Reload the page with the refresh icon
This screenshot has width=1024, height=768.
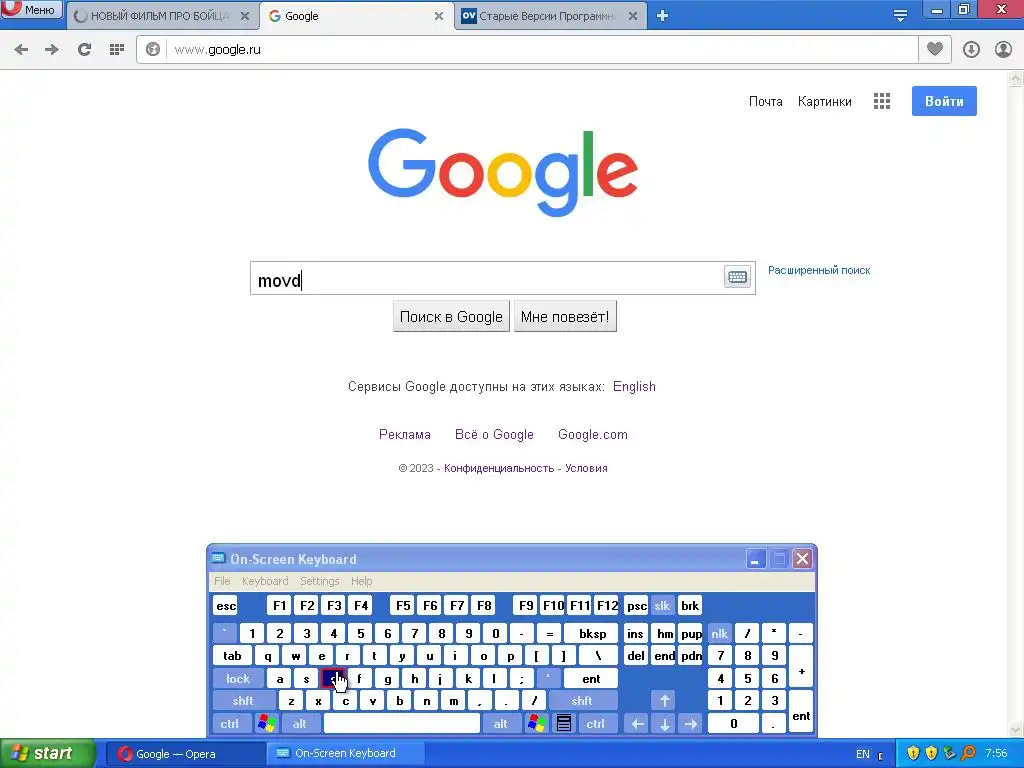[x=84, y=50]
